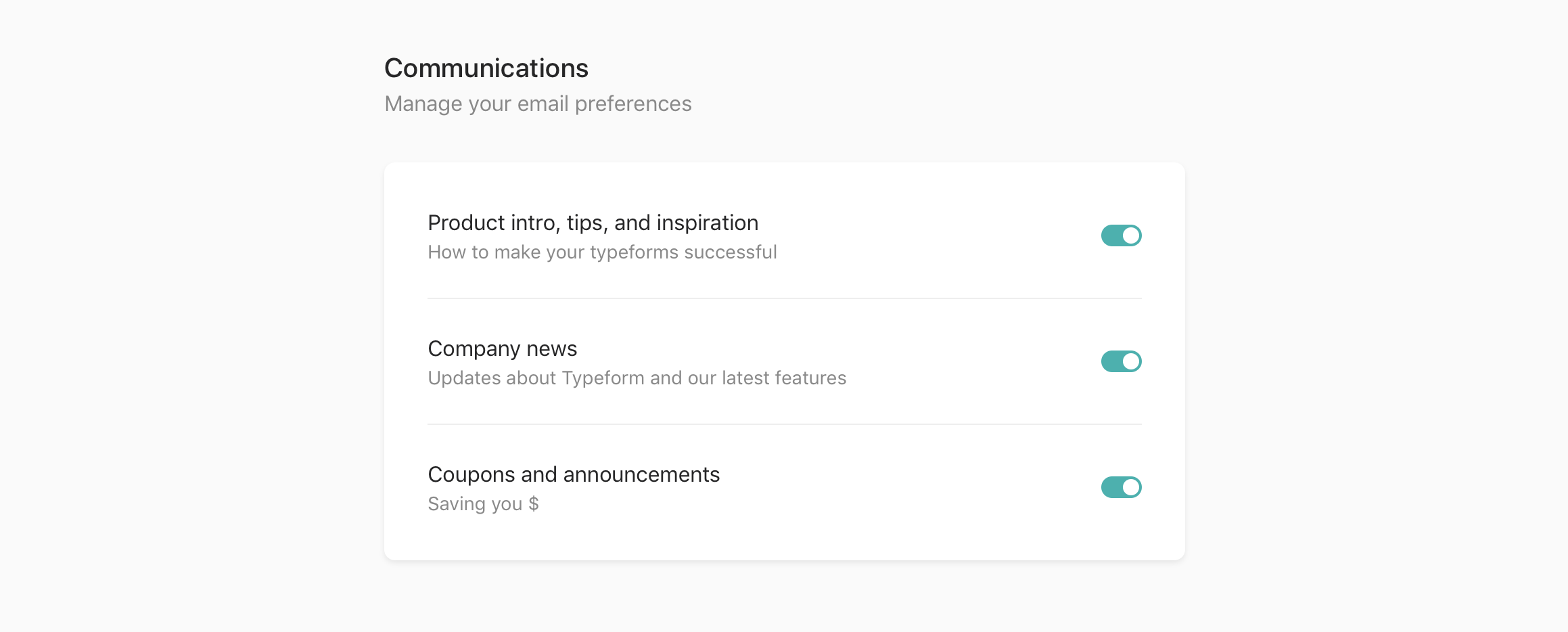
Task: Disable the Company news email toggle
Action: [x=1121, y=361]
